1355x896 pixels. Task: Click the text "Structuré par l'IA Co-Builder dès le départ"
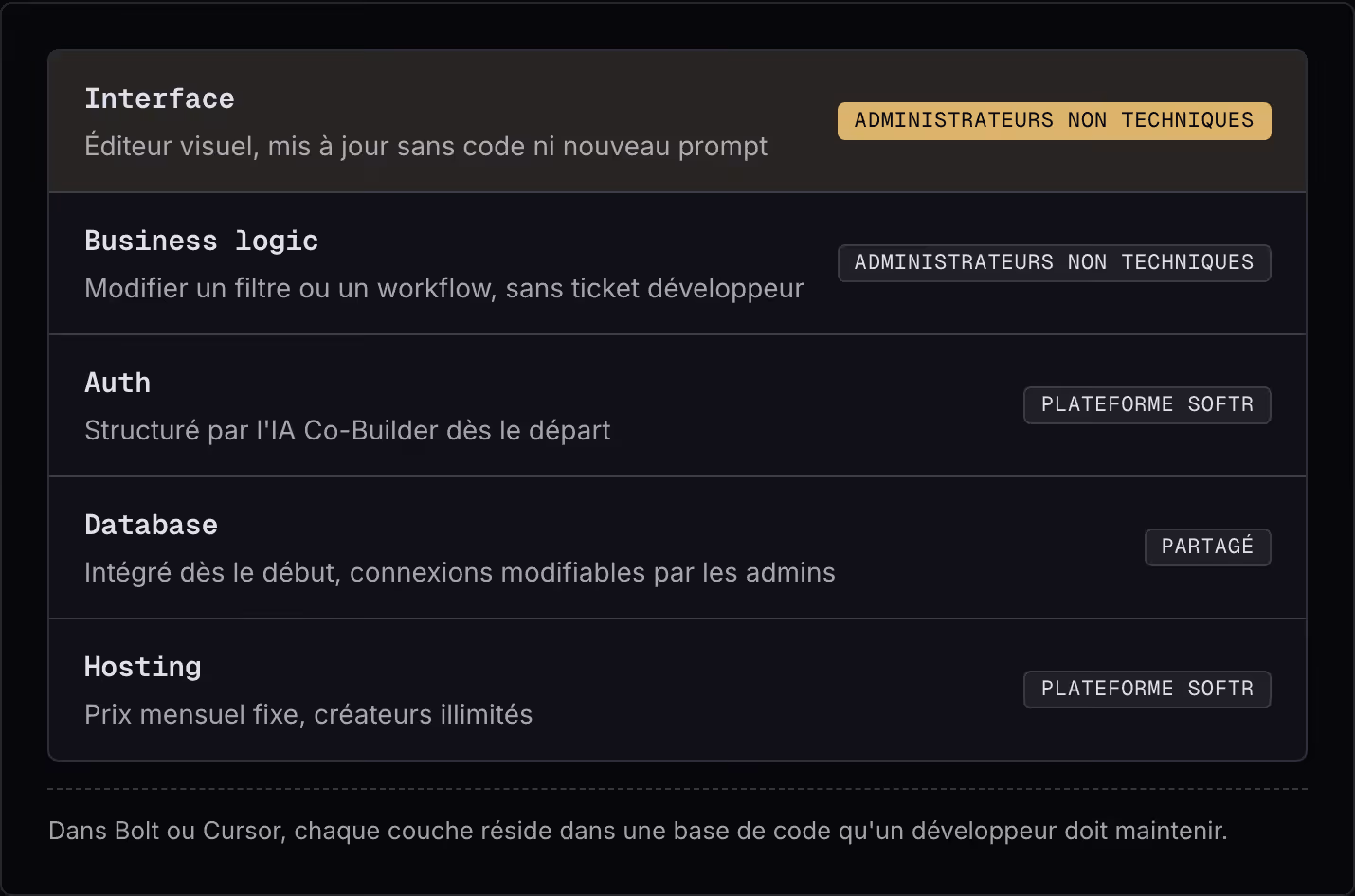point(347,431)
